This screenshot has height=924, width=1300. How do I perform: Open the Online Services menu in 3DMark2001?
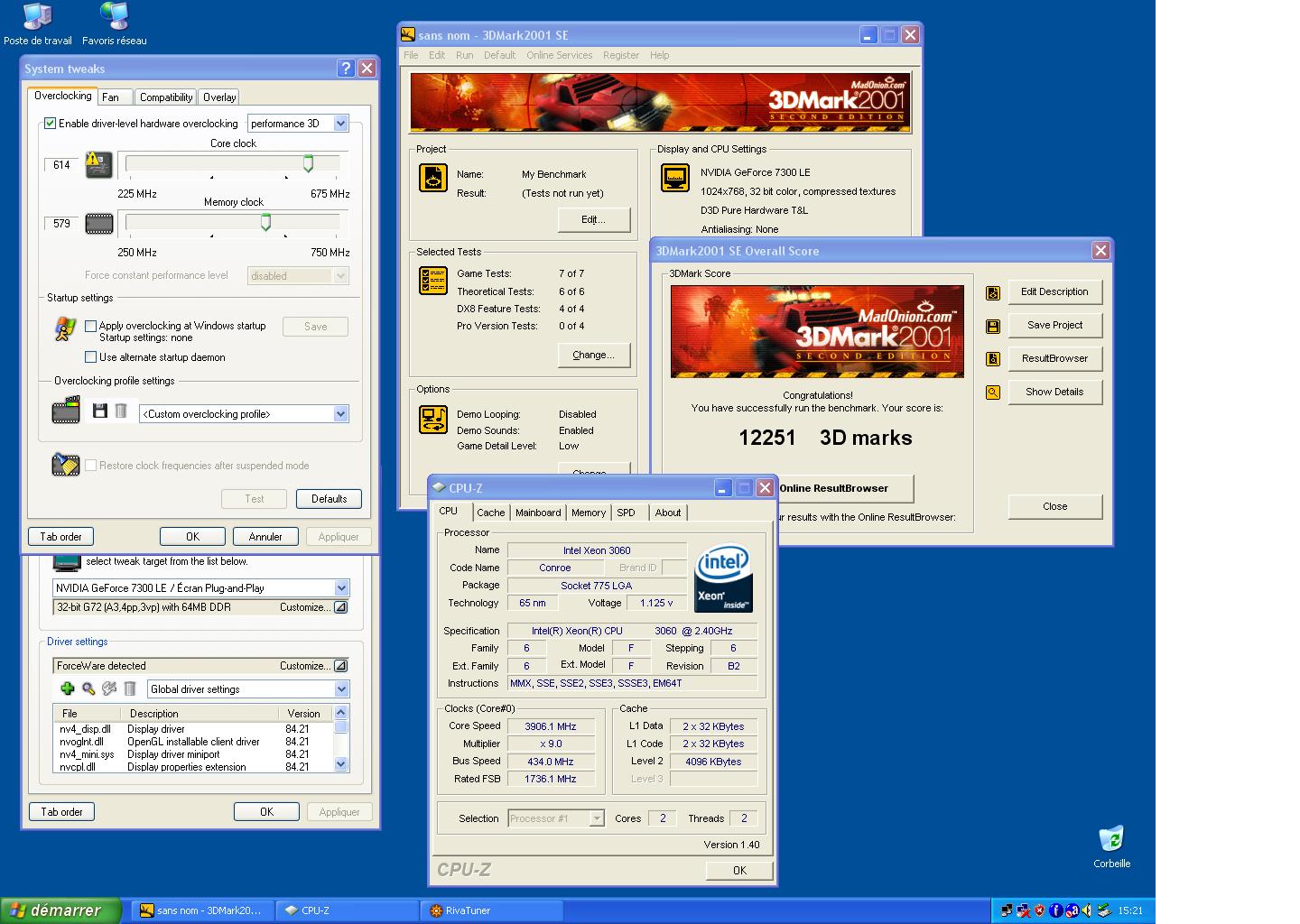(560, 55)
